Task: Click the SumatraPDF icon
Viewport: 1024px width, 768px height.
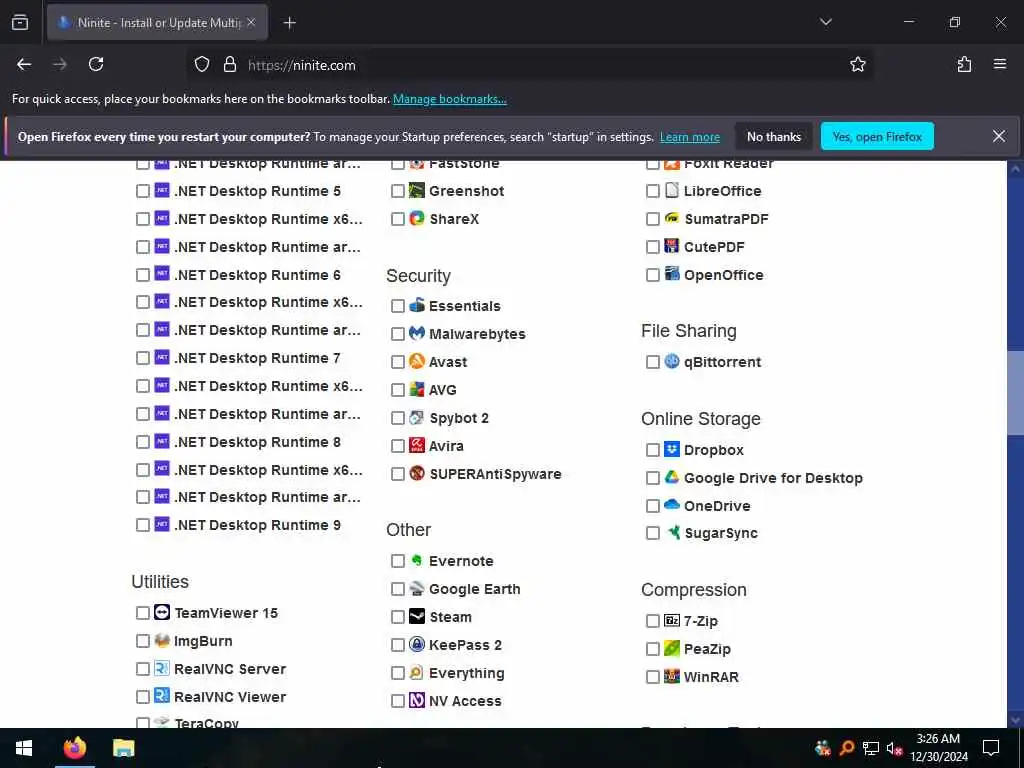Action: (x=672, y=219)
